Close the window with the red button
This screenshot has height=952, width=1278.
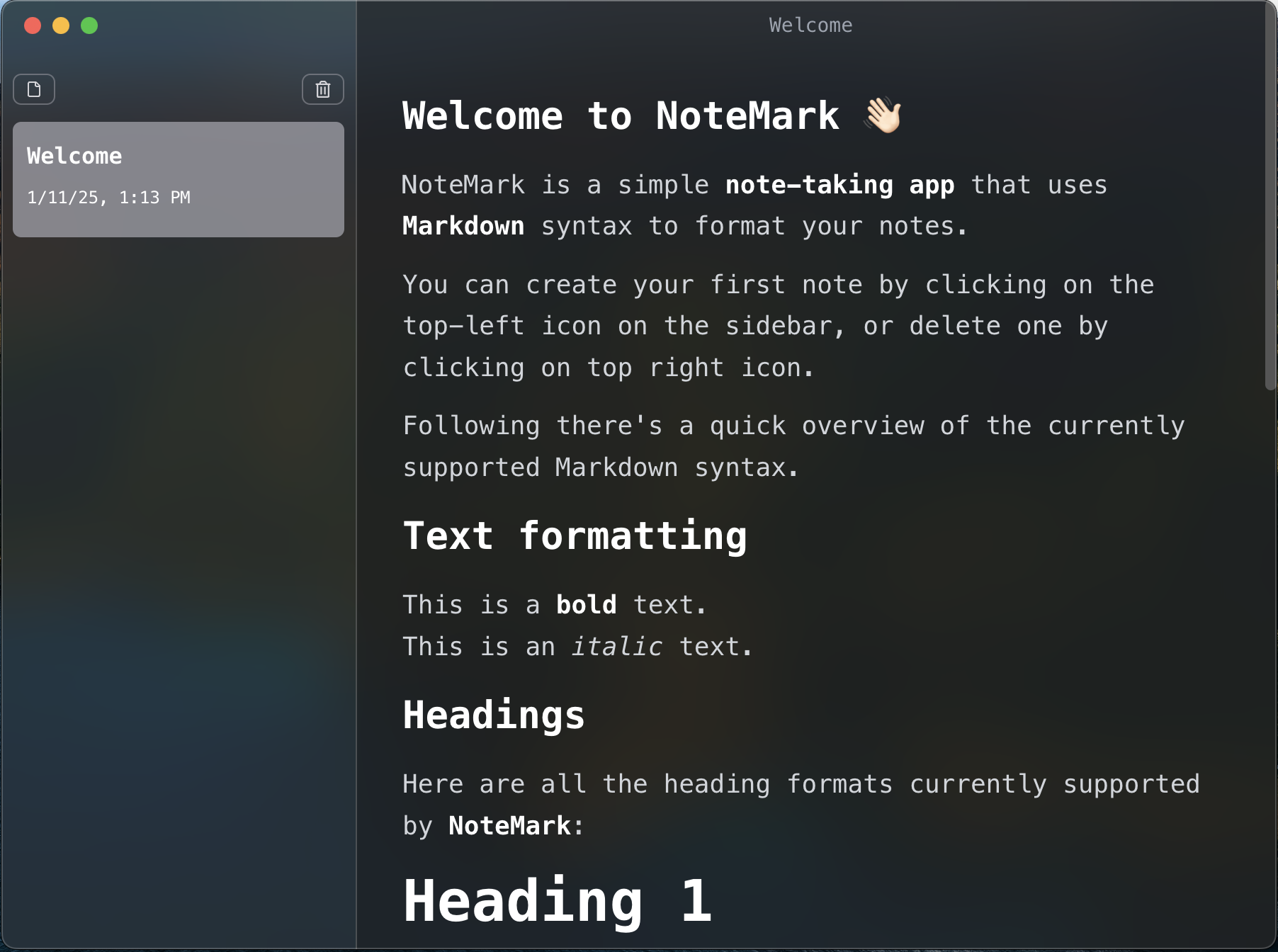pos(33,25)
